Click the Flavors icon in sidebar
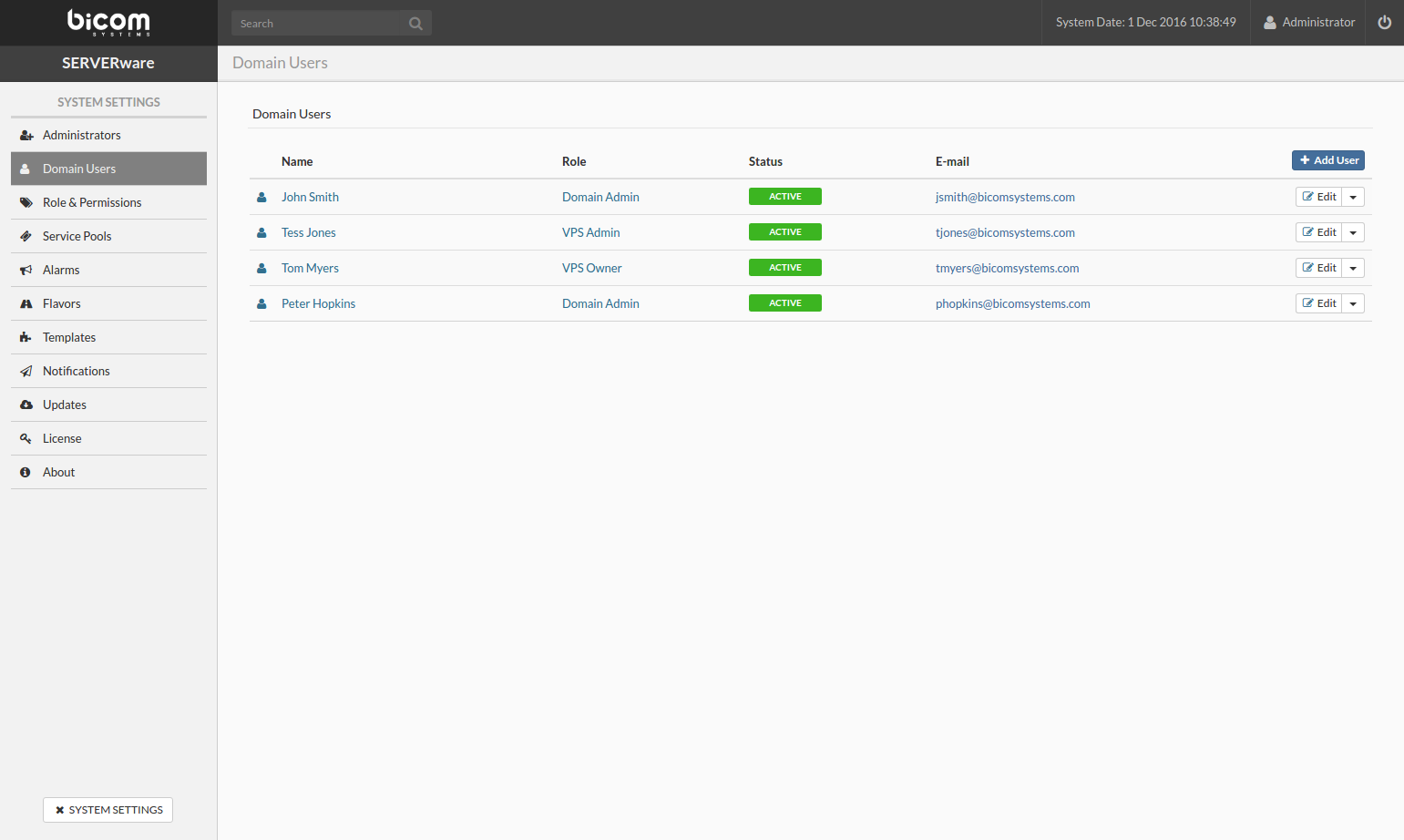This screenshot has height=840, width=1404. 26,303
